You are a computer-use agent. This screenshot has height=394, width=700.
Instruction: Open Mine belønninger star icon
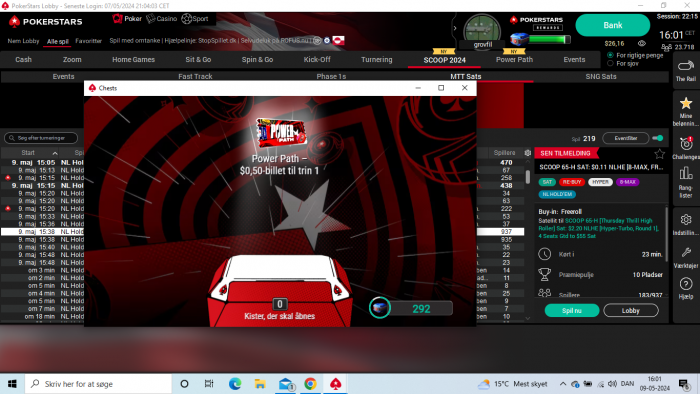pyautogui.click(x=686, y=104)
